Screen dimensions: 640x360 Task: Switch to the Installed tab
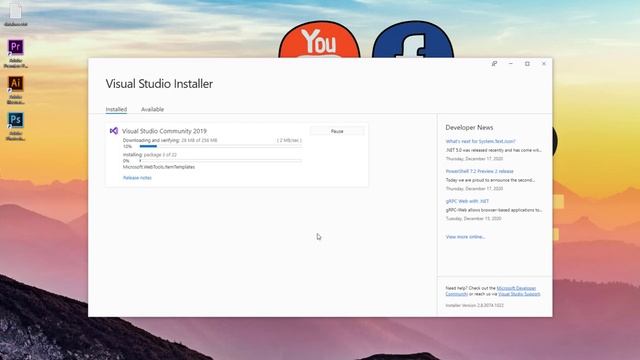116,109
